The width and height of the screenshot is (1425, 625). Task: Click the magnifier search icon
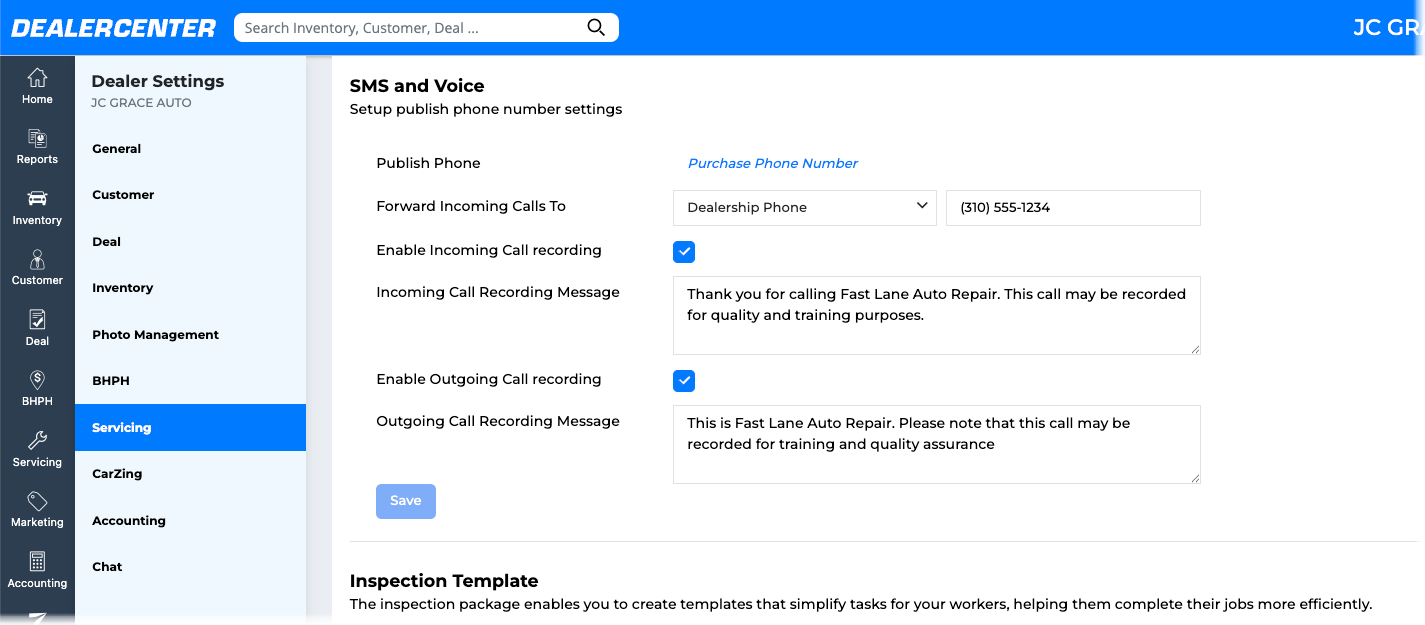click(596, 28)
